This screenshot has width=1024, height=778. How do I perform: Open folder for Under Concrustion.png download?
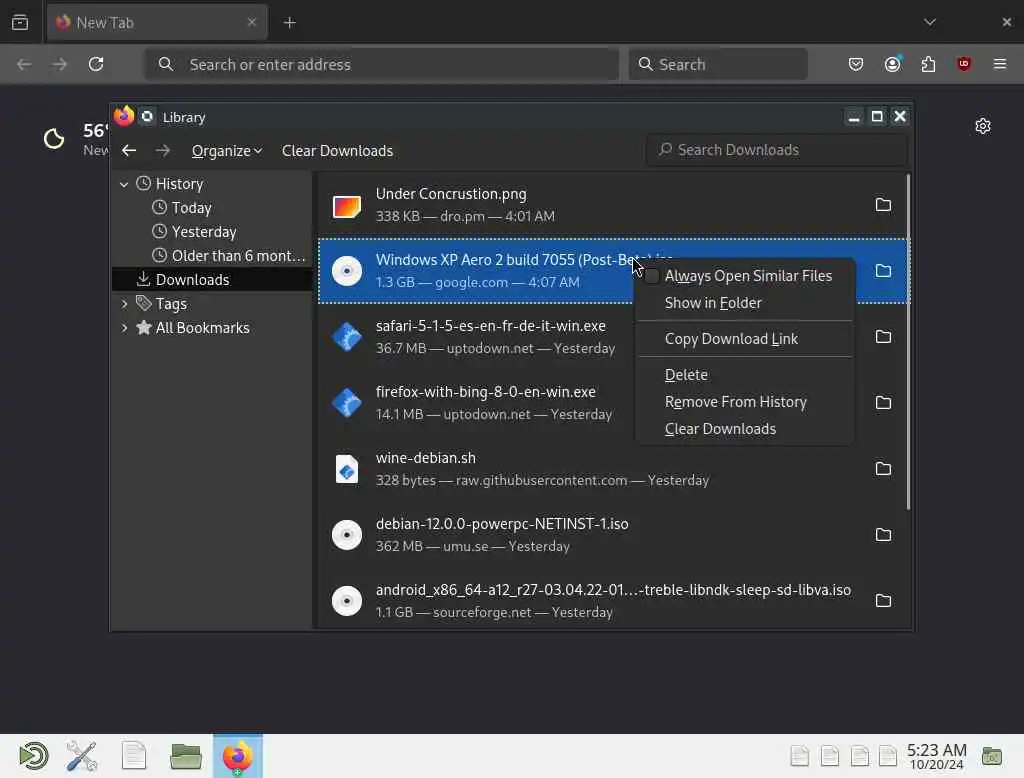point(883,205)
